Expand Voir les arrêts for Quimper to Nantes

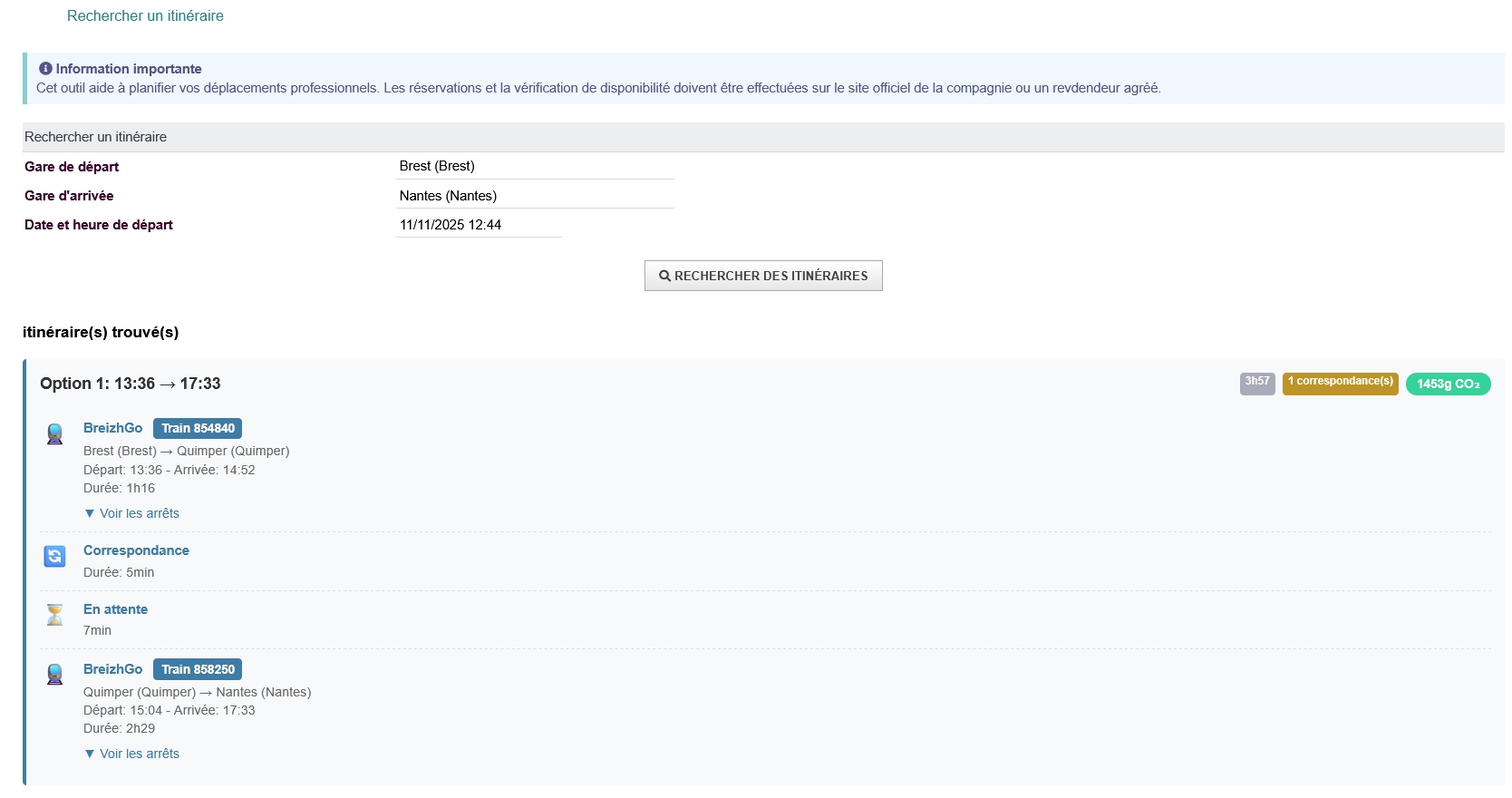131,754
